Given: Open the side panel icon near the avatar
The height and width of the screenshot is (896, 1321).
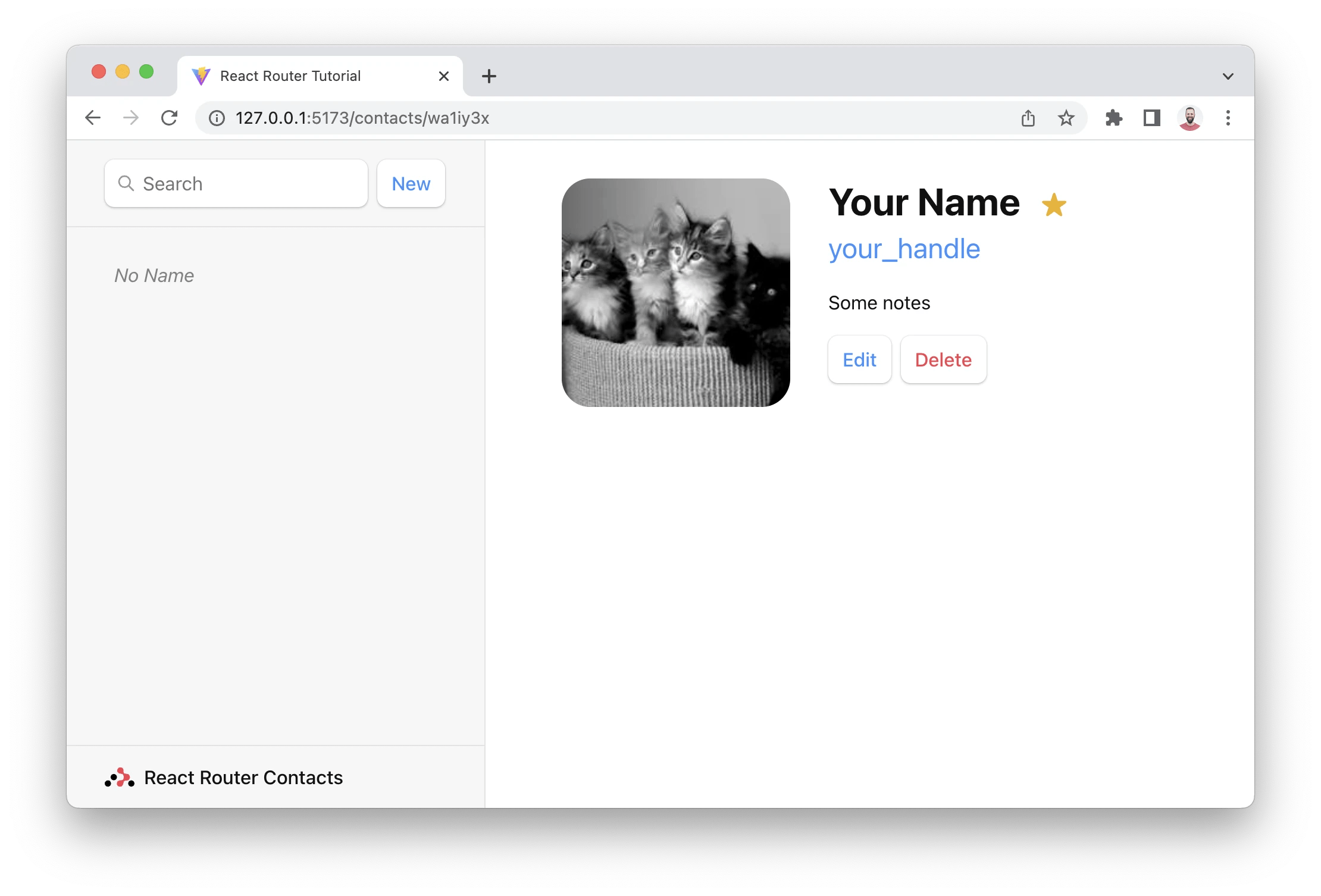Looking at the screenshot, I should pyautogui.click(x=1151, y=118).
